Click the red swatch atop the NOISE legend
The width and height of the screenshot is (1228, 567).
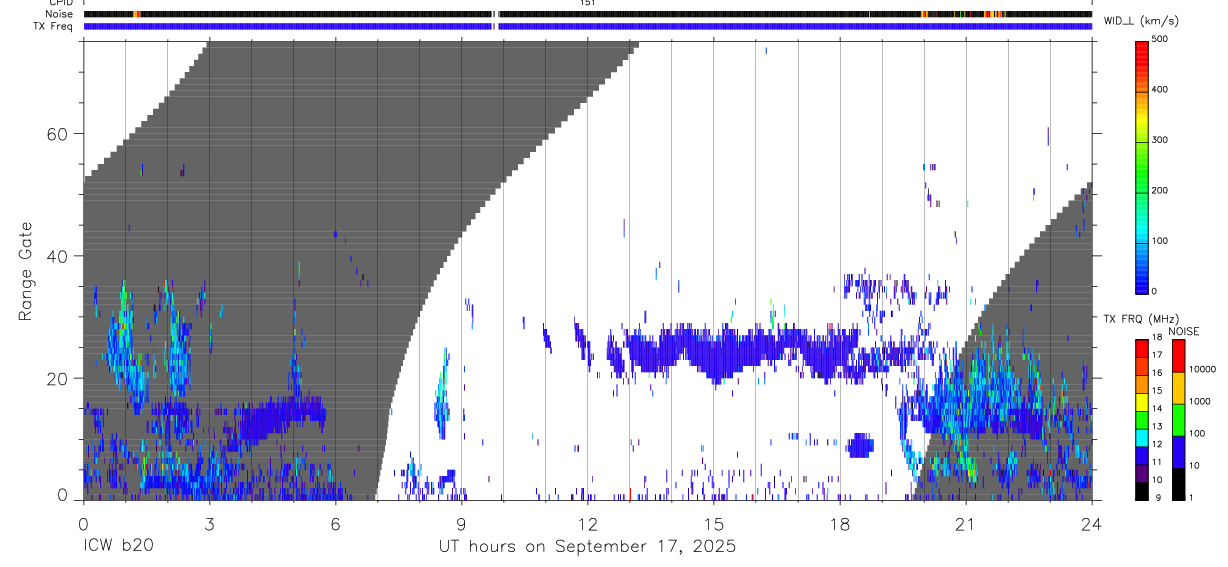(x=1178, y=356)
